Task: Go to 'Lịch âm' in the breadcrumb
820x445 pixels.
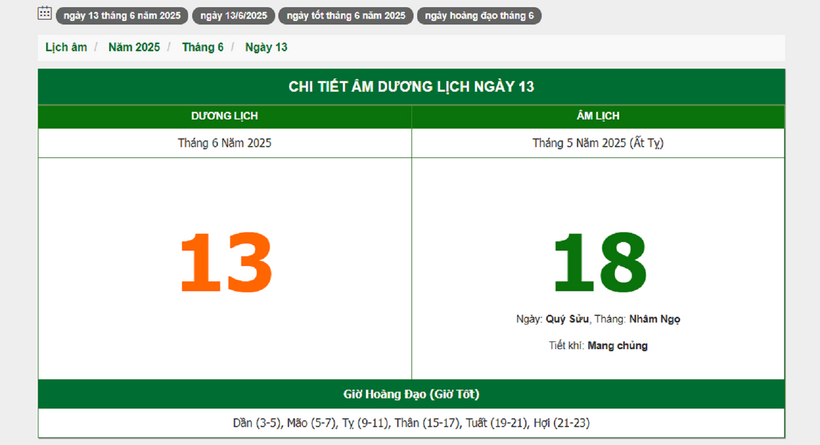Action: point(66,47)
